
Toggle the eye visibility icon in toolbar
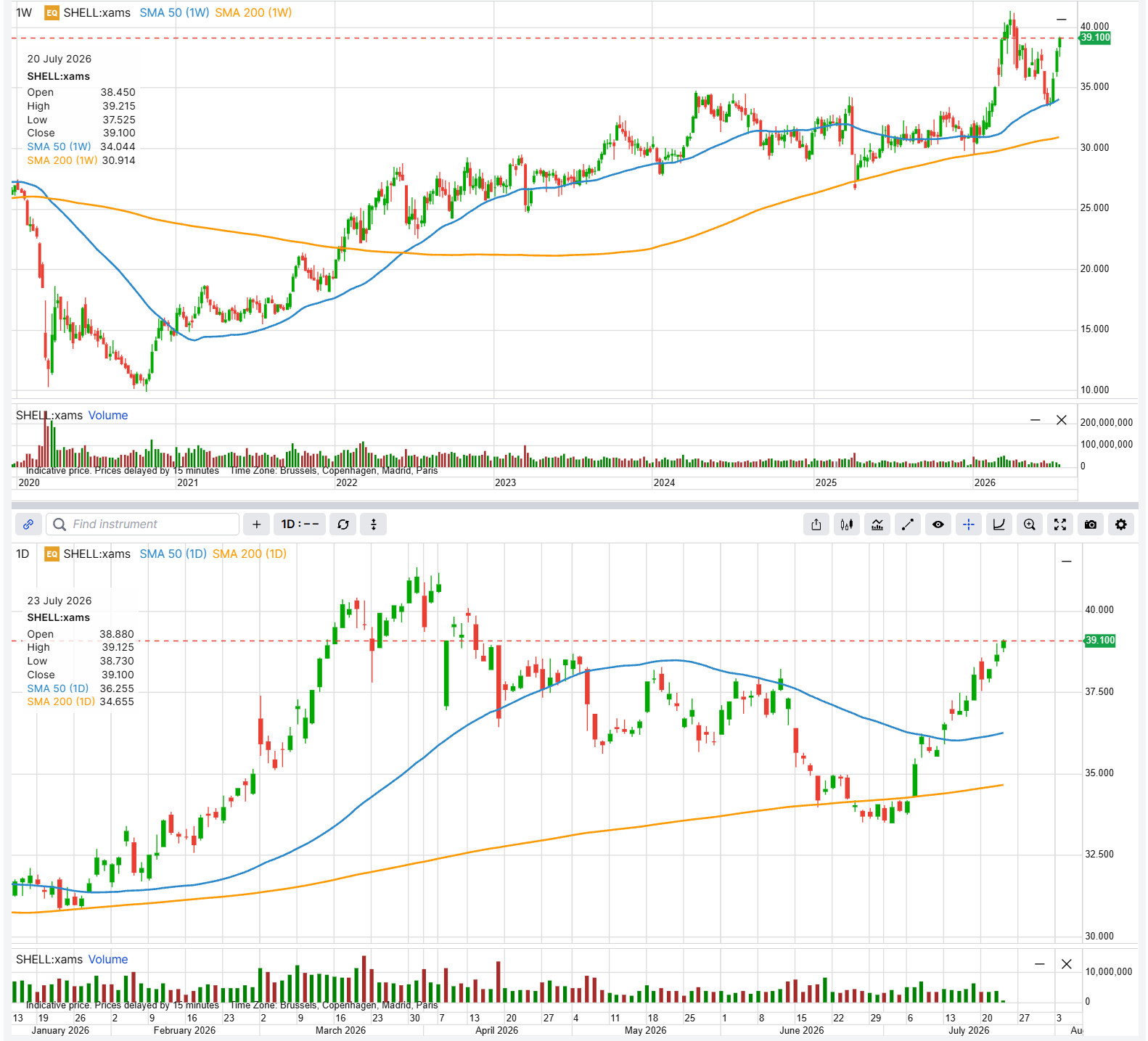tap(938, 524)
